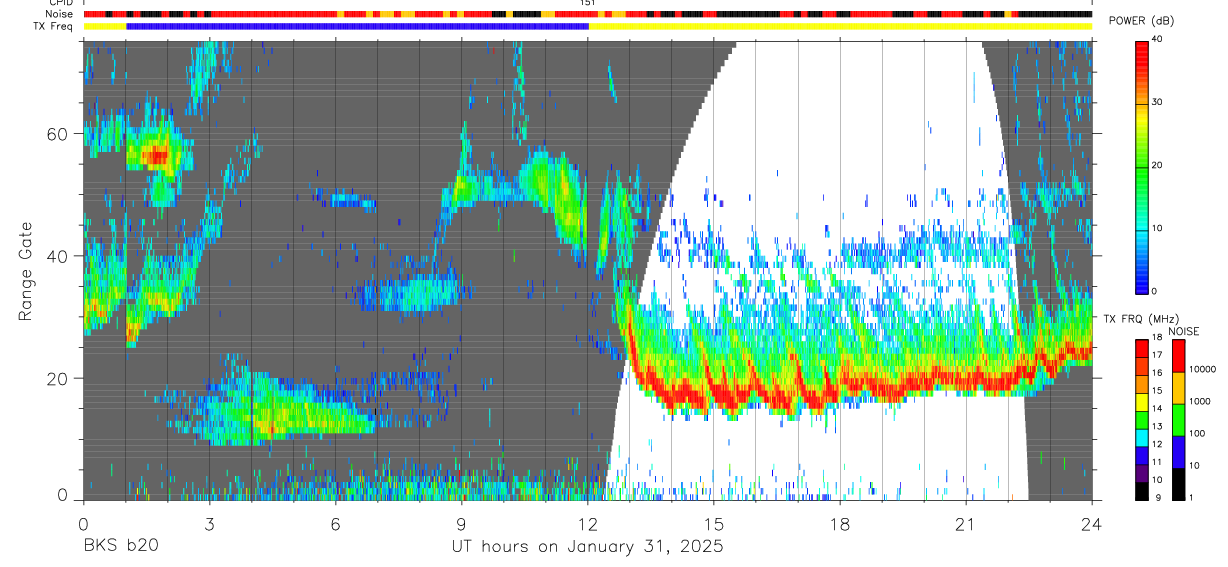Click x-axis hour tick label 15
This screenshot has width=1228, height=567.
713,523
